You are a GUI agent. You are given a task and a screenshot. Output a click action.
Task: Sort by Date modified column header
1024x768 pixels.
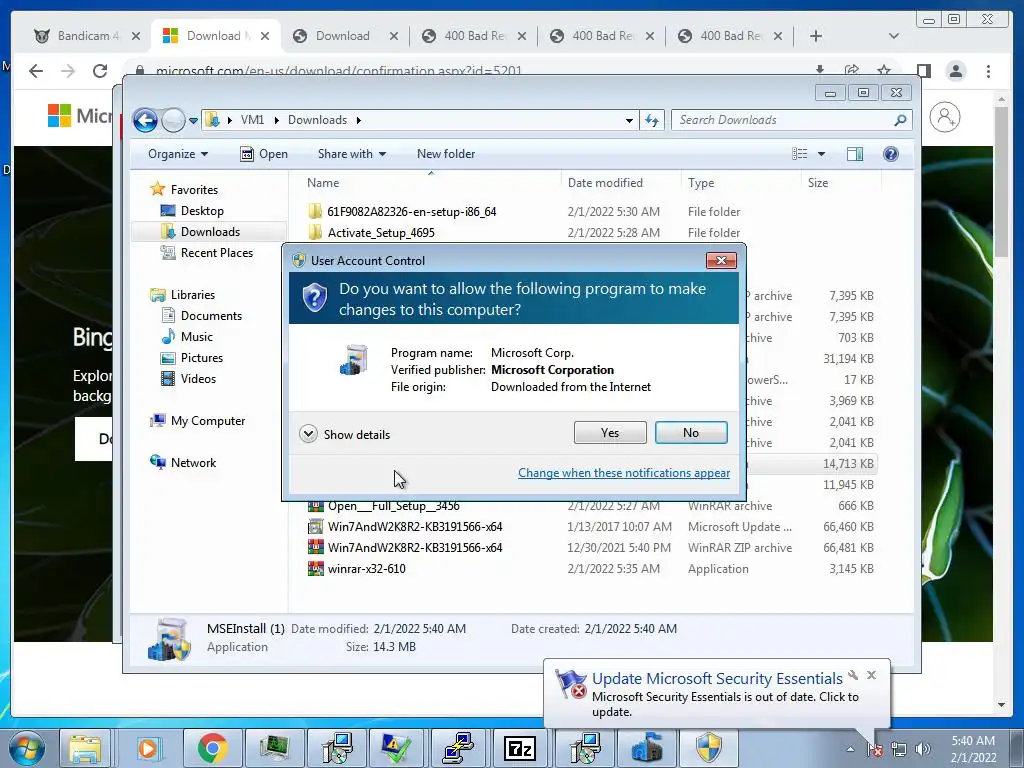(x=621, y=183)
